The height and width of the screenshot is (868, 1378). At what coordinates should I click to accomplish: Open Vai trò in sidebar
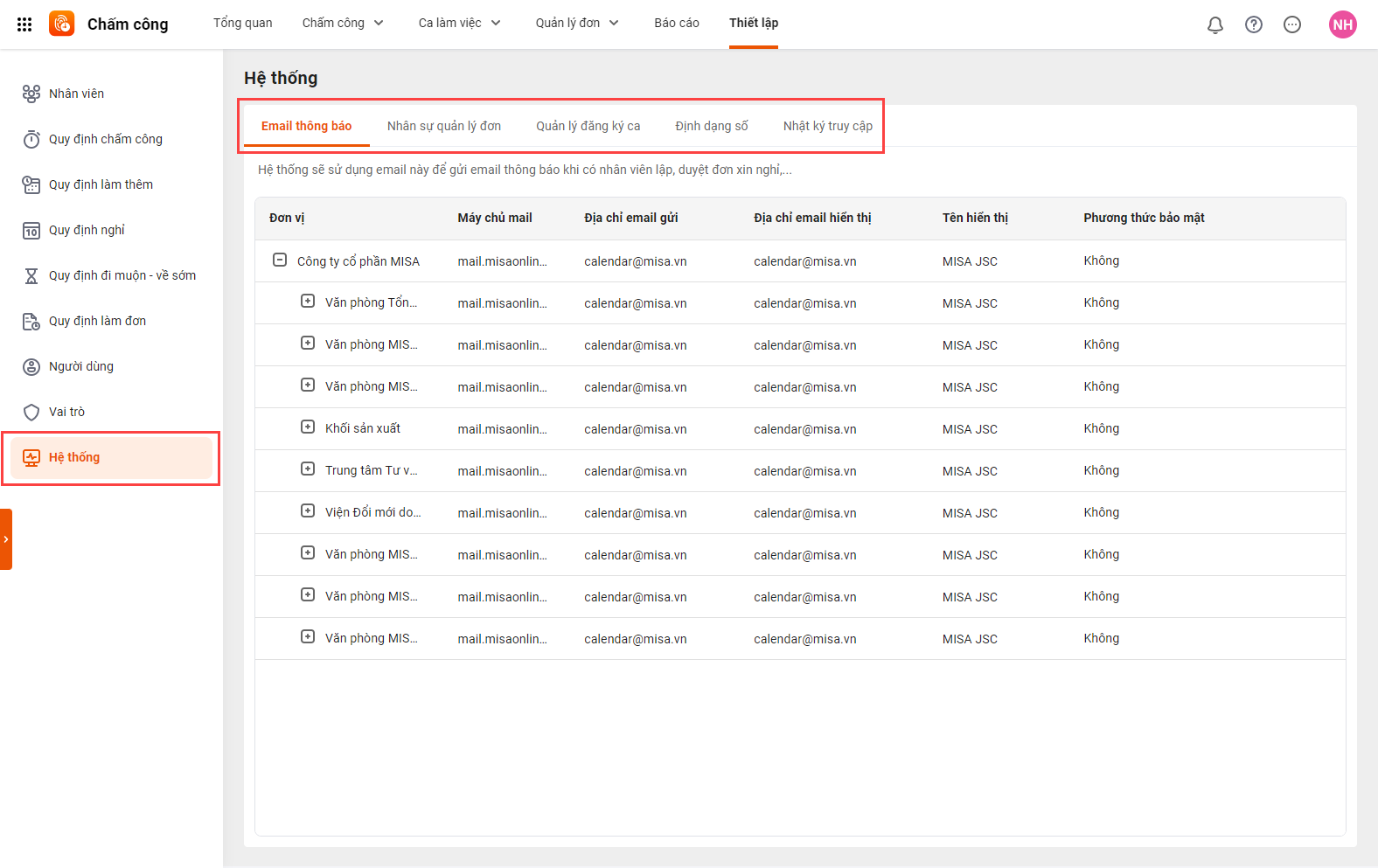point(111,412)
